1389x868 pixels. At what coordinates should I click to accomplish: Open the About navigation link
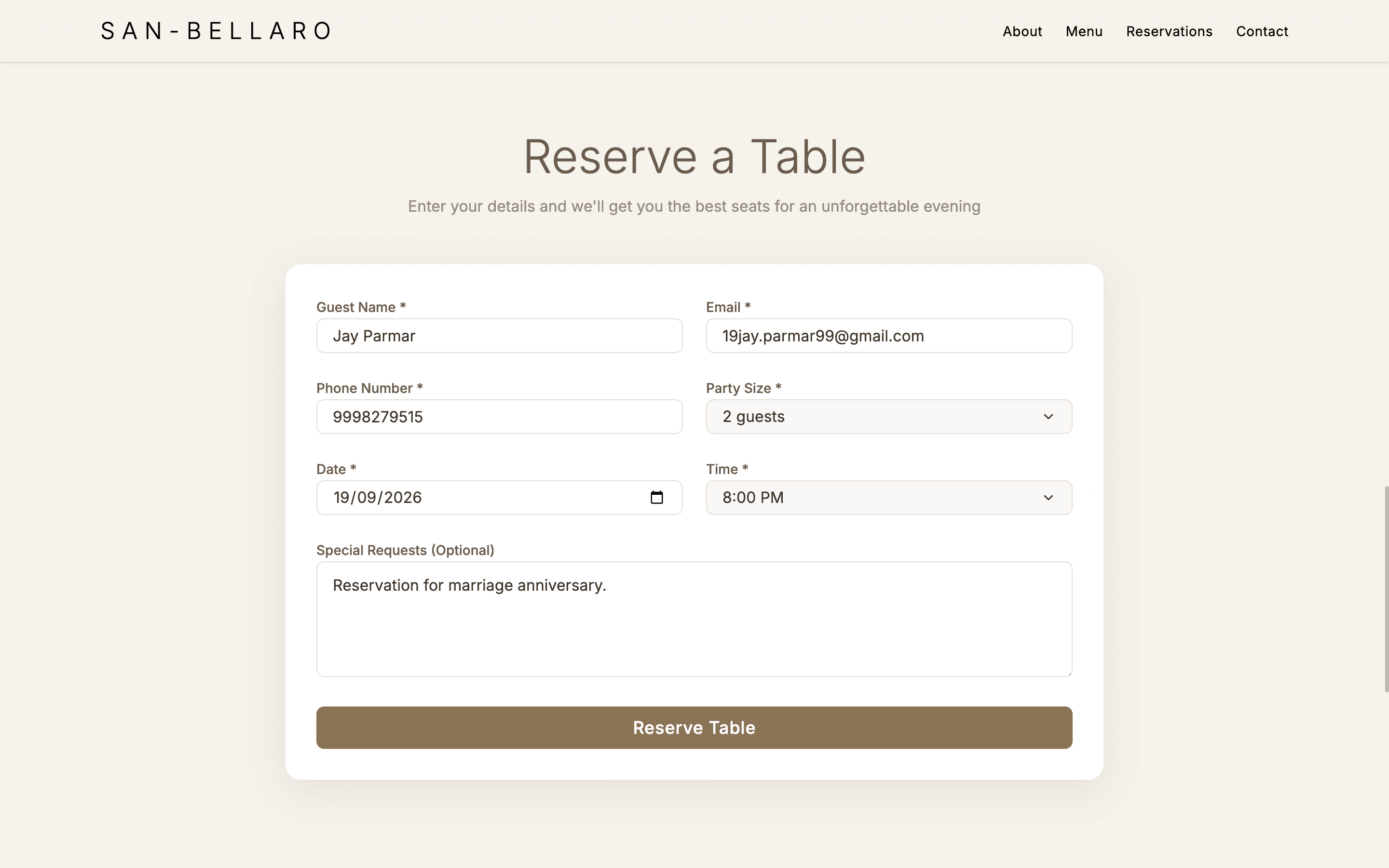1021,31
